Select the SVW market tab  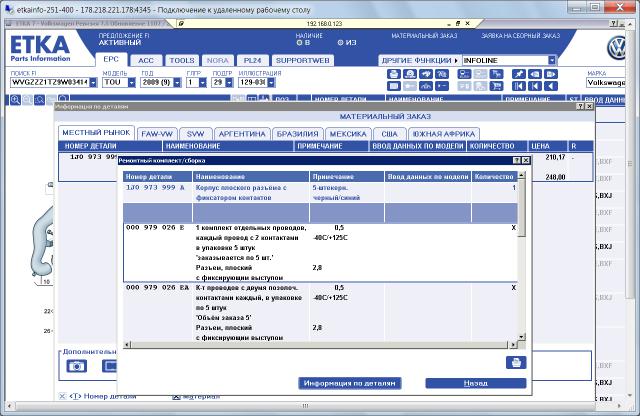tap(196, 134)
